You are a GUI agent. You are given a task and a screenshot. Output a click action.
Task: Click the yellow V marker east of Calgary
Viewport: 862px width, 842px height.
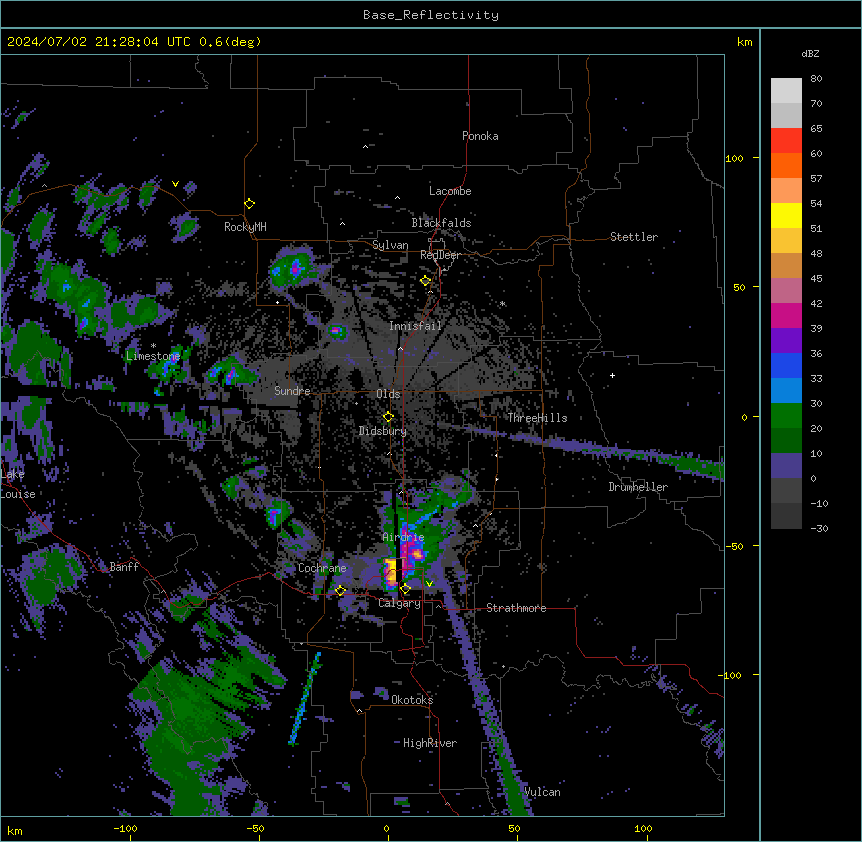click(x=429, y=584)
